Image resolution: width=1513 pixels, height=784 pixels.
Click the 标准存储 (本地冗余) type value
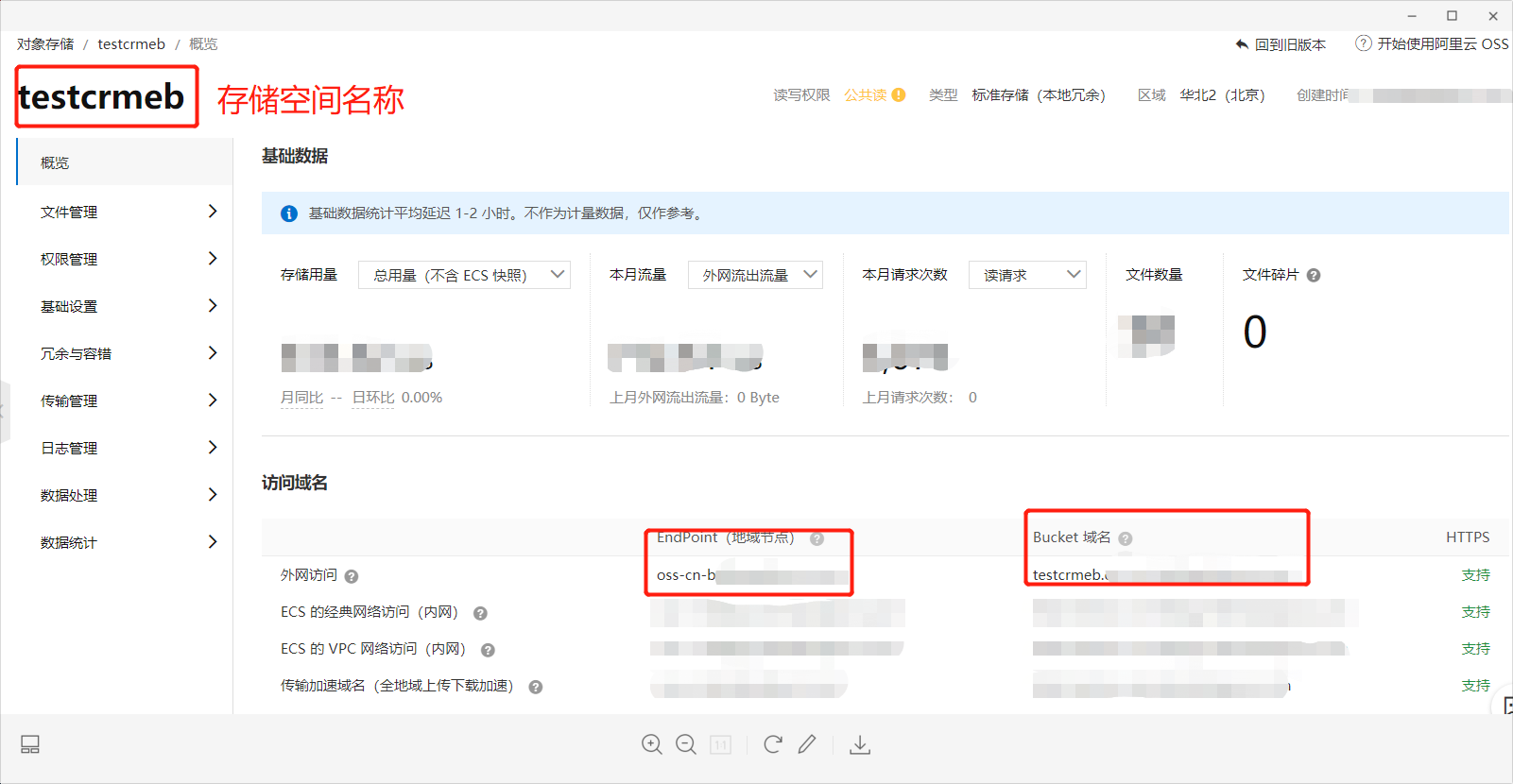pos(1039,94)
